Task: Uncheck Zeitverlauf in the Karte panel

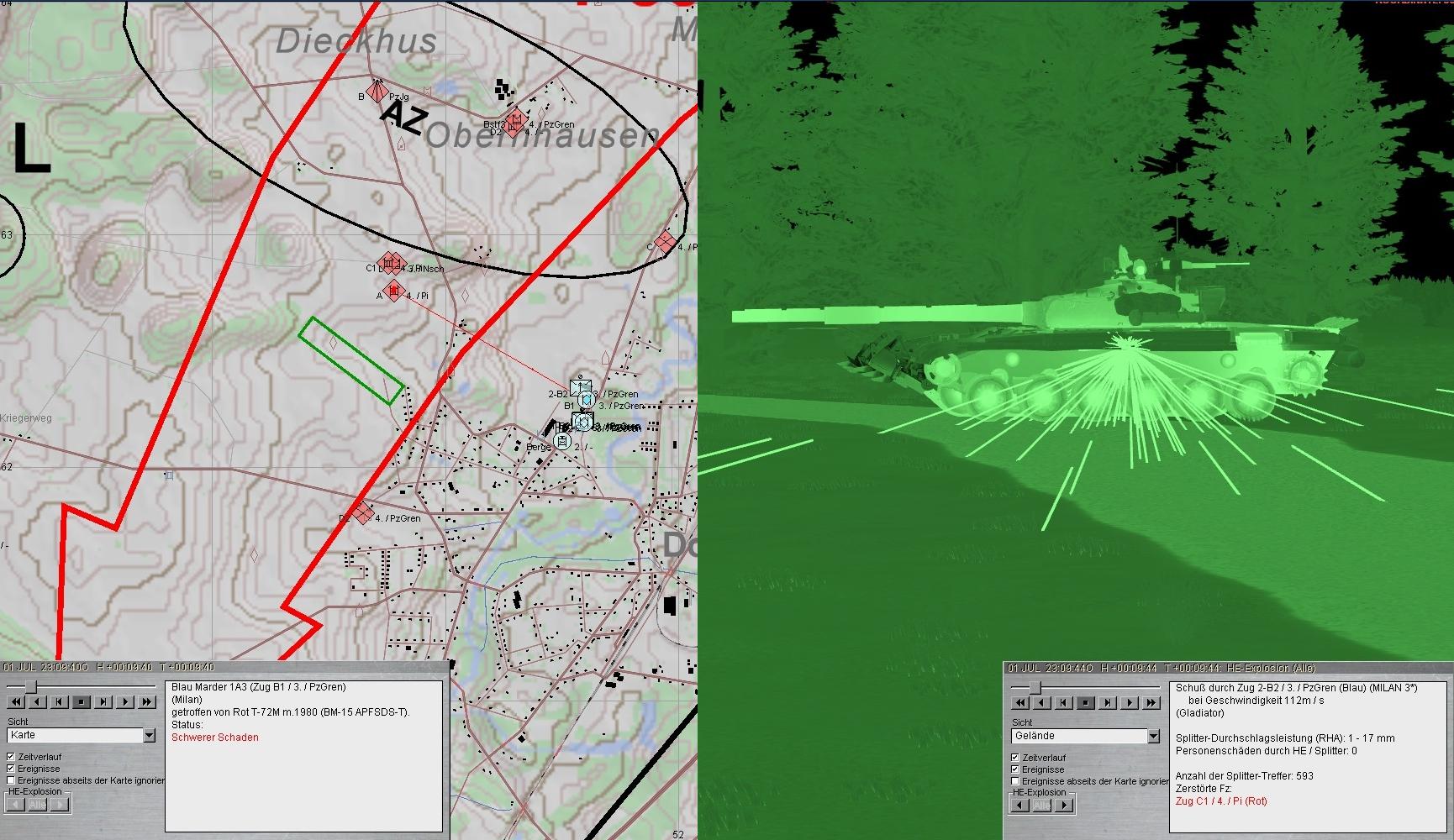Action: 11,757
